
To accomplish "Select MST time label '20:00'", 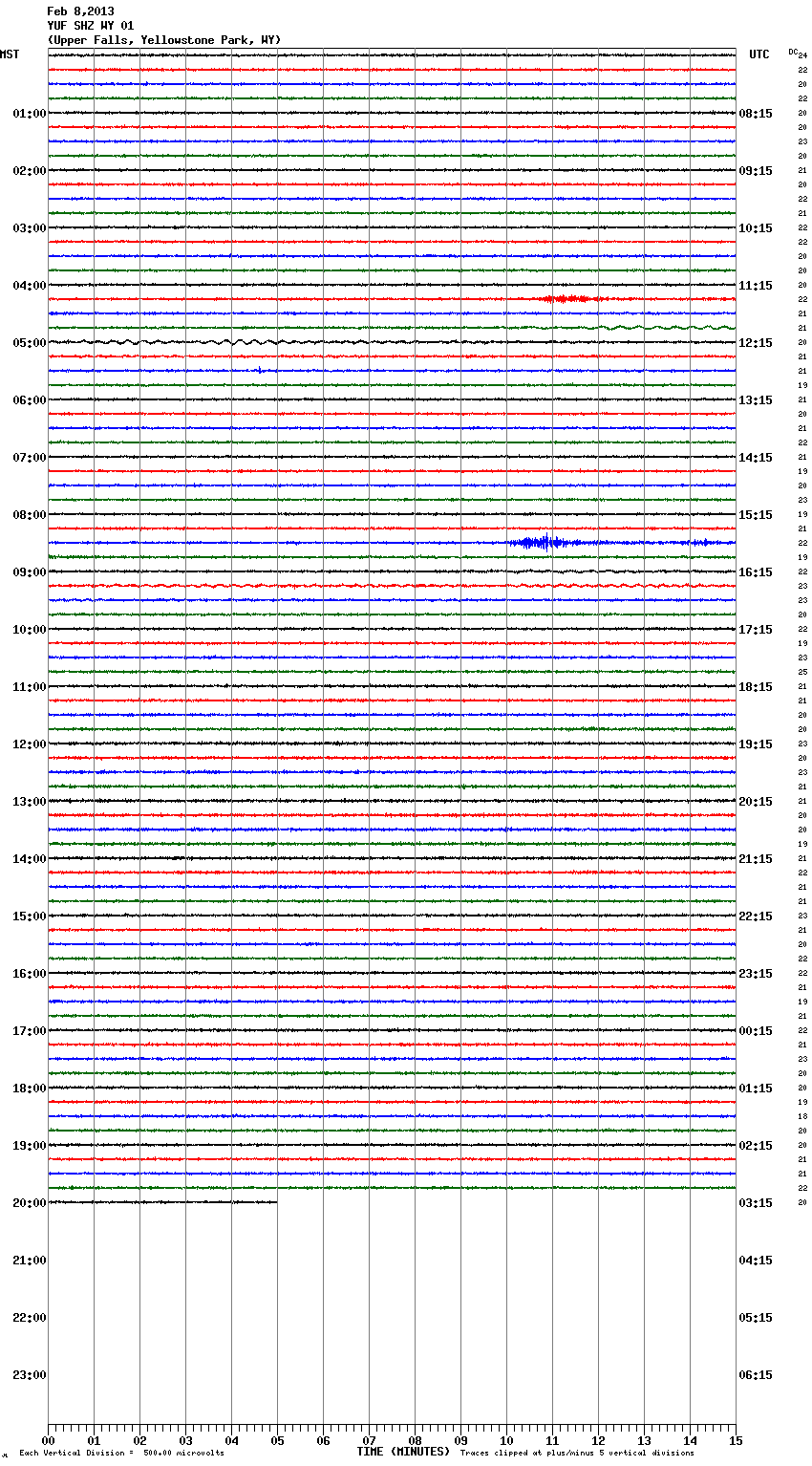I will pos(30,1203).
